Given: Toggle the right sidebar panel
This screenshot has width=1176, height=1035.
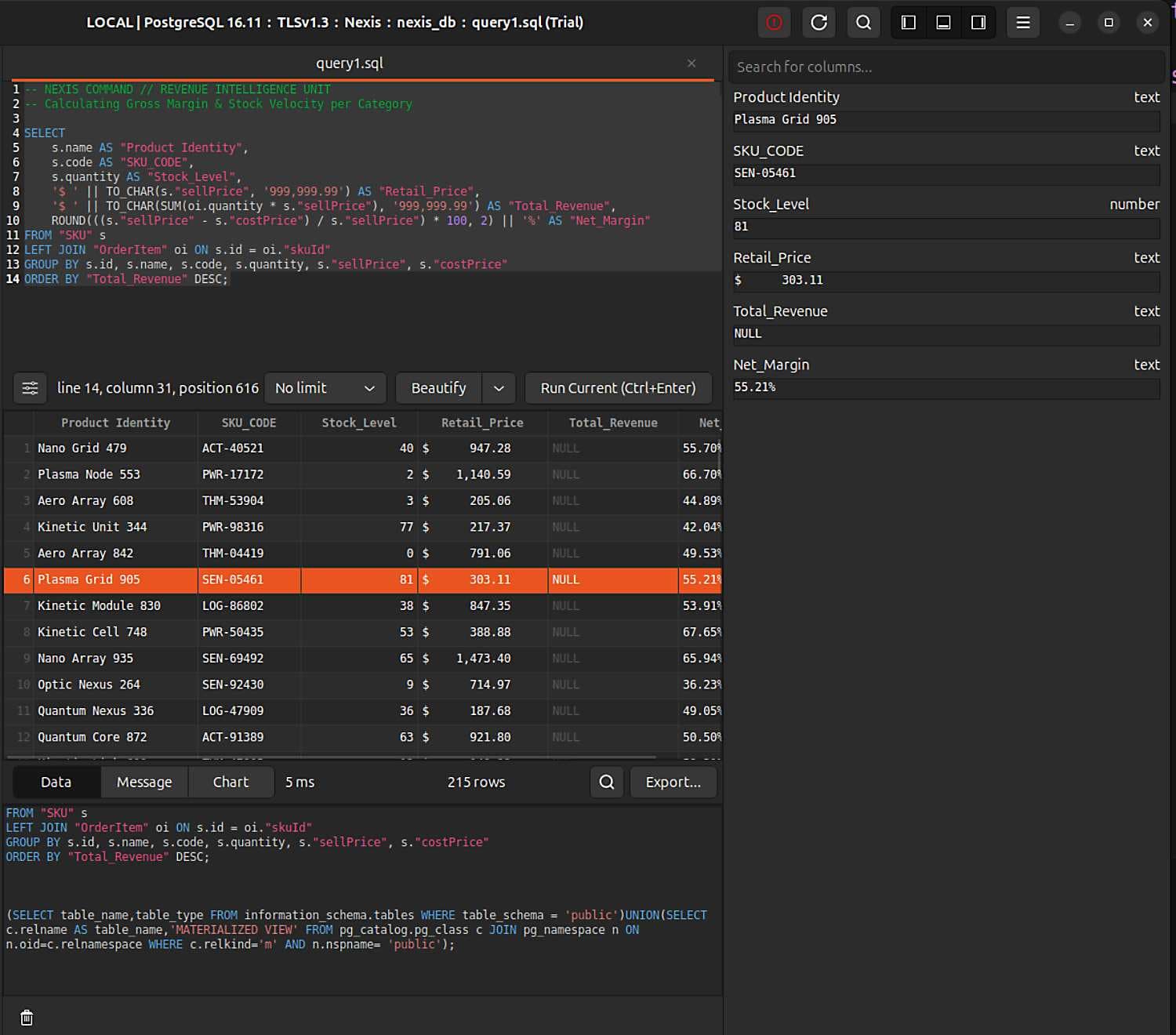Looking at the screenshot, I should (978, 23).
